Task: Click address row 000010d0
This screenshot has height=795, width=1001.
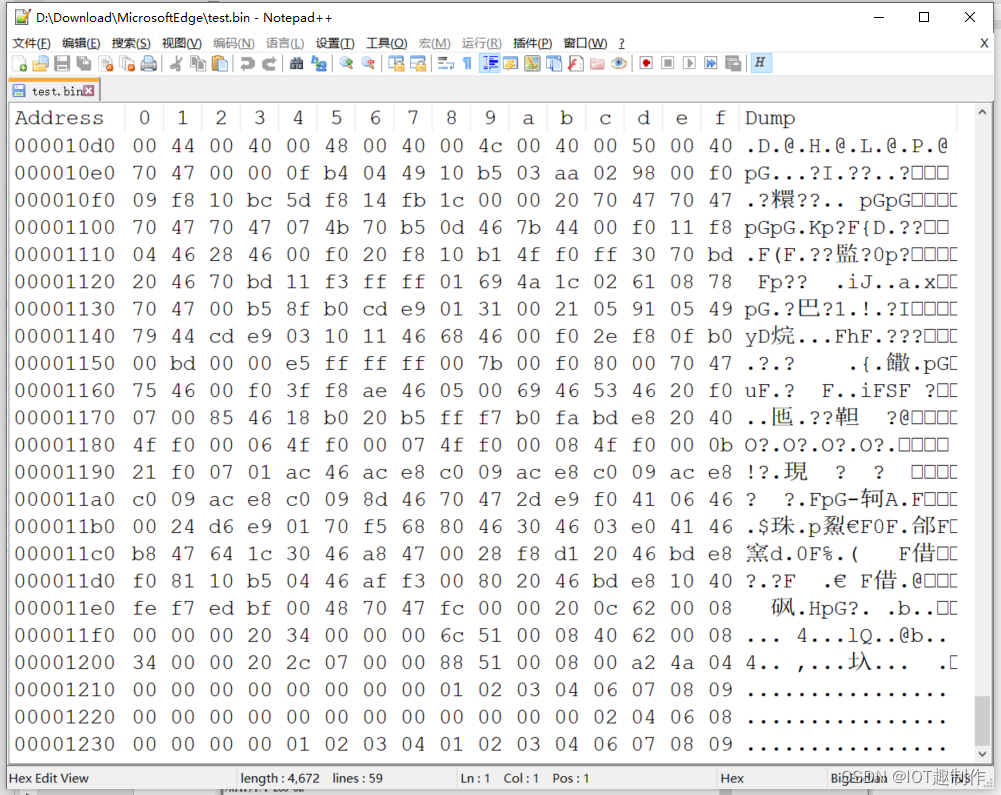Action: tap(64, 146)
